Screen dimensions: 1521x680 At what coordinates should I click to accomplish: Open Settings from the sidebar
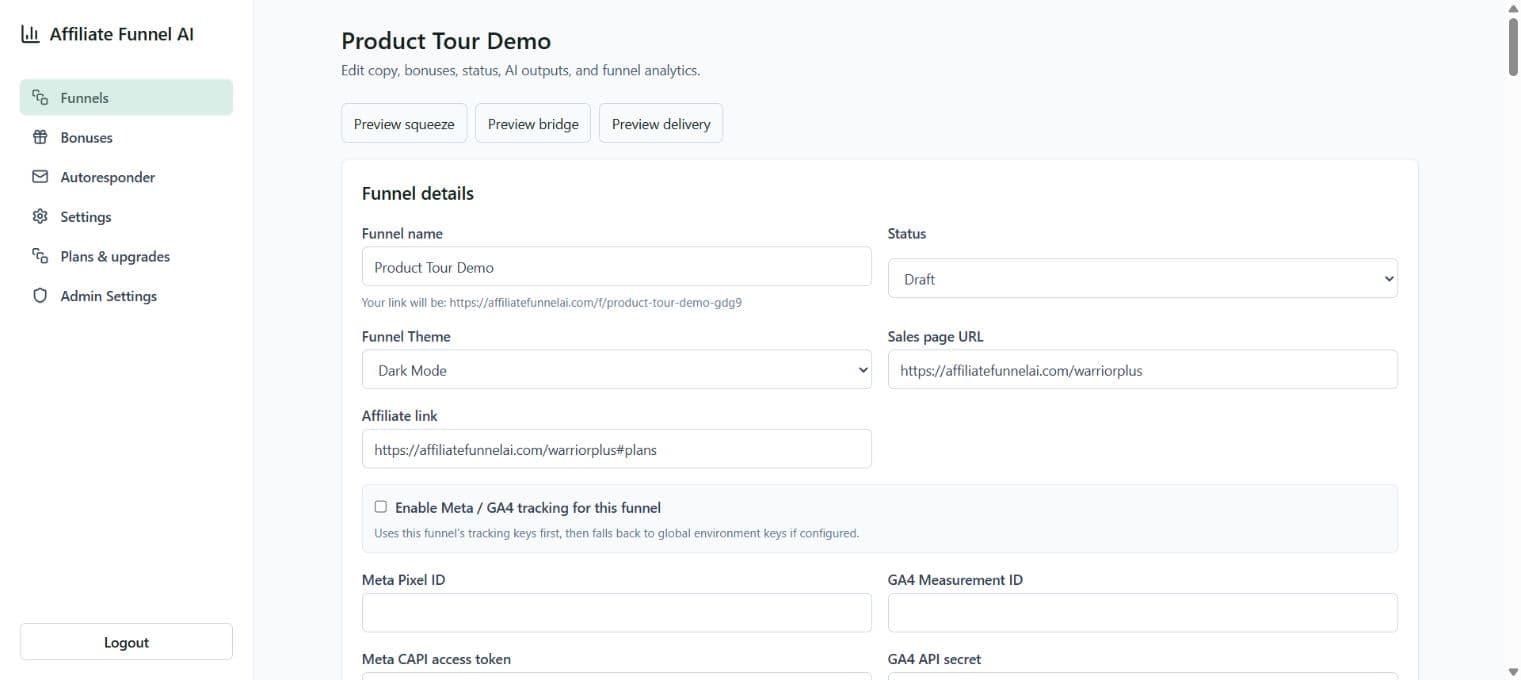(x=126, y=217)
